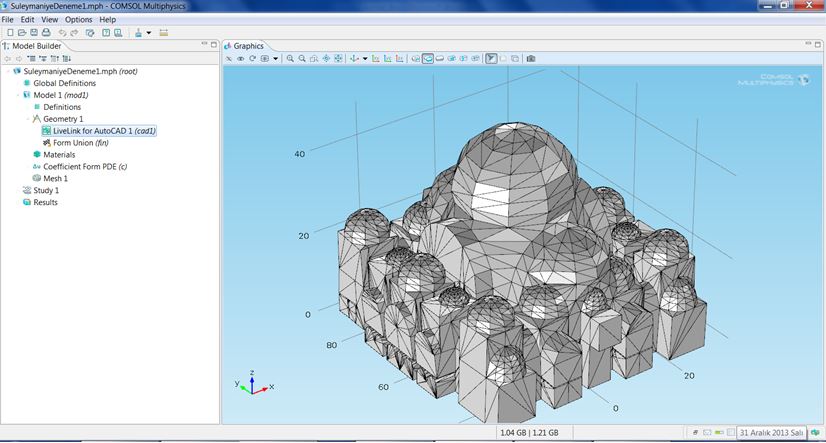Image resolution: width=826 pixels, height=443 pixels.
Task: Click the brush clear icon in main toolbar
Action: coord(138,33)
